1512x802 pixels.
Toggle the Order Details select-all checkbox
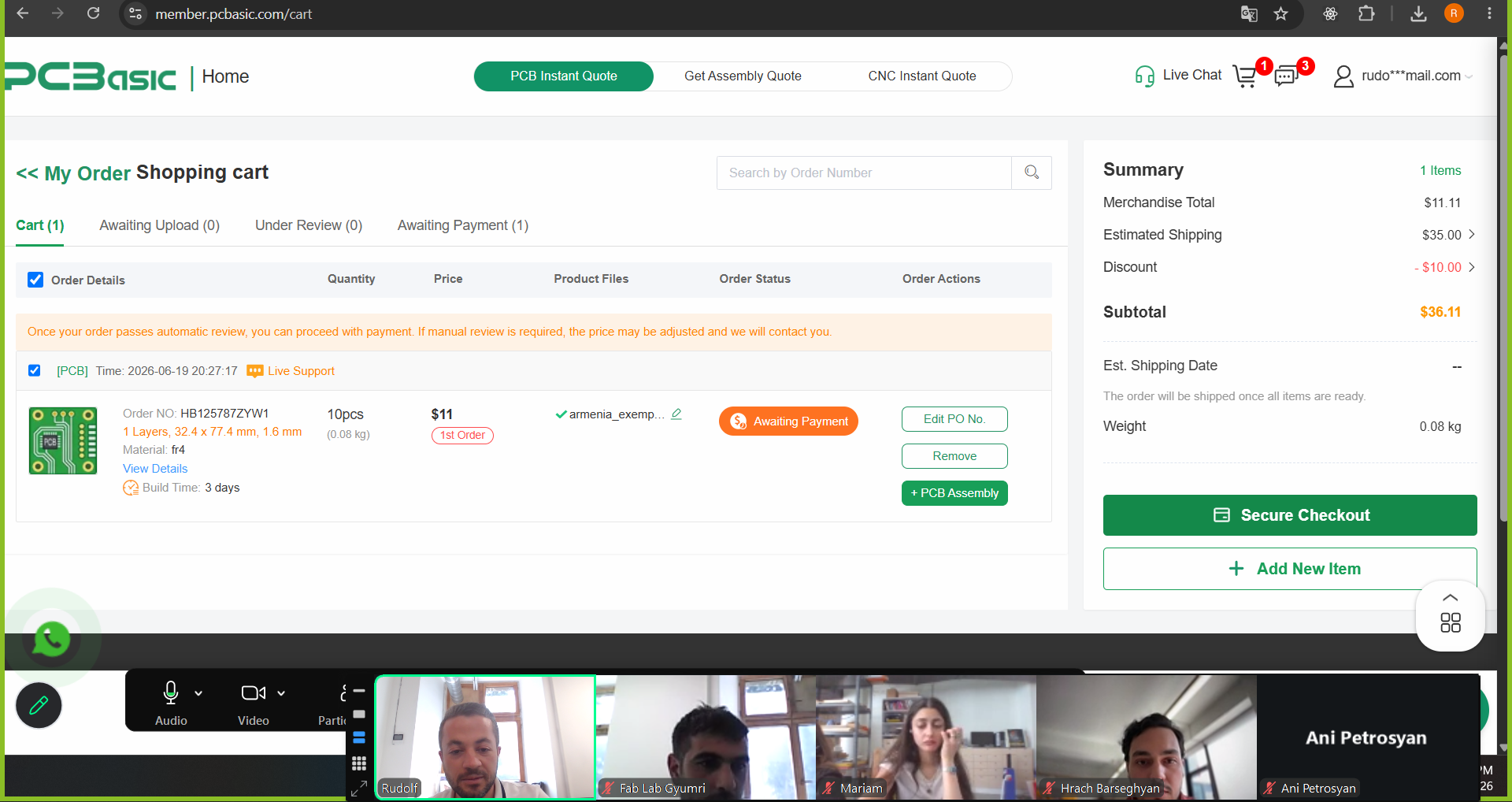[35, 280]
